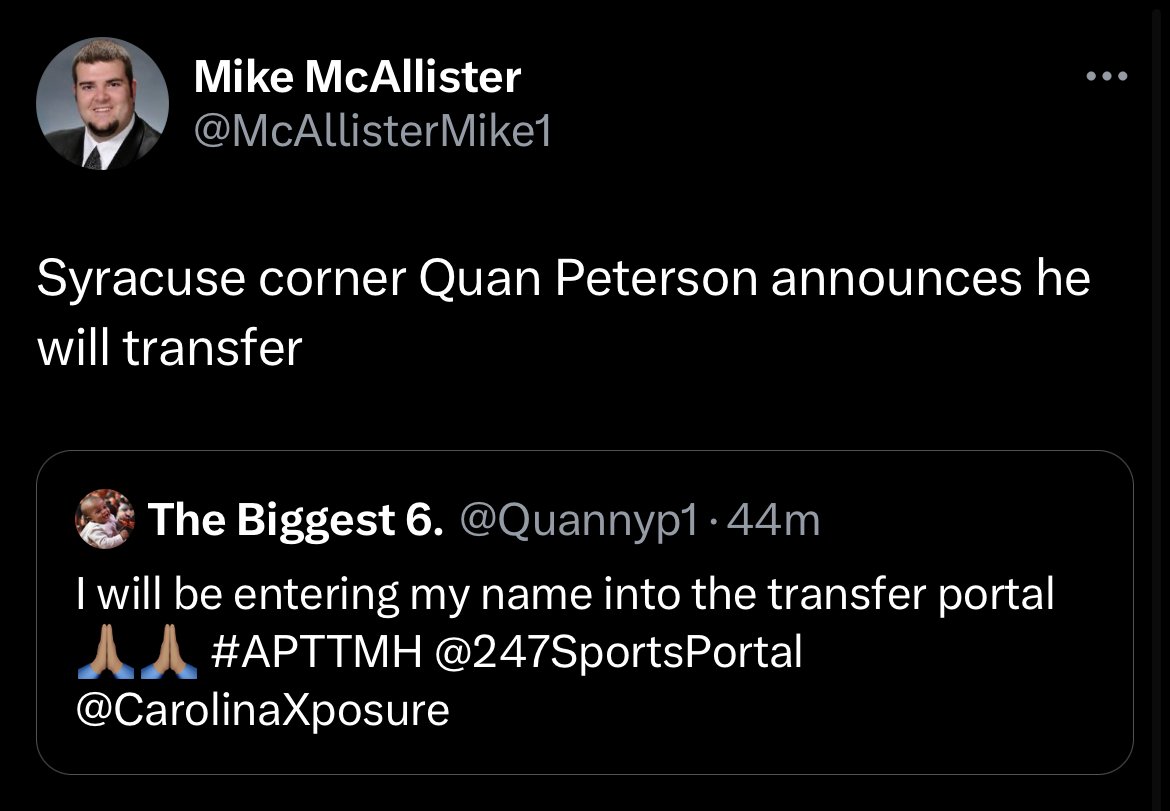Click the 'will transfer' text line
The height and width of the screenshot is (811, 1170).
tap(170, 348)
